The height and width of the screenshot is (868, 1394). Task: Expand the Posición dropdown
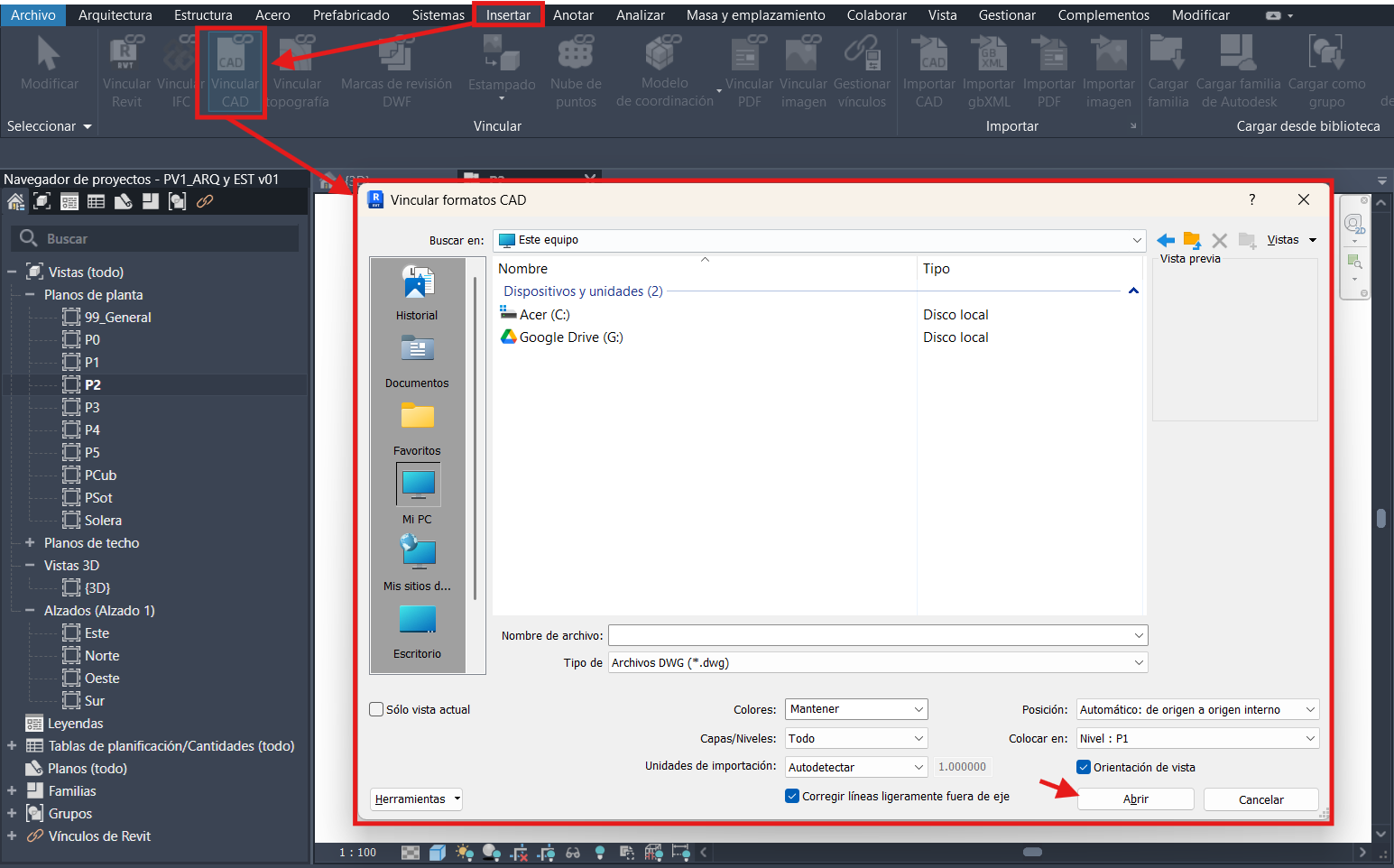1197,710
